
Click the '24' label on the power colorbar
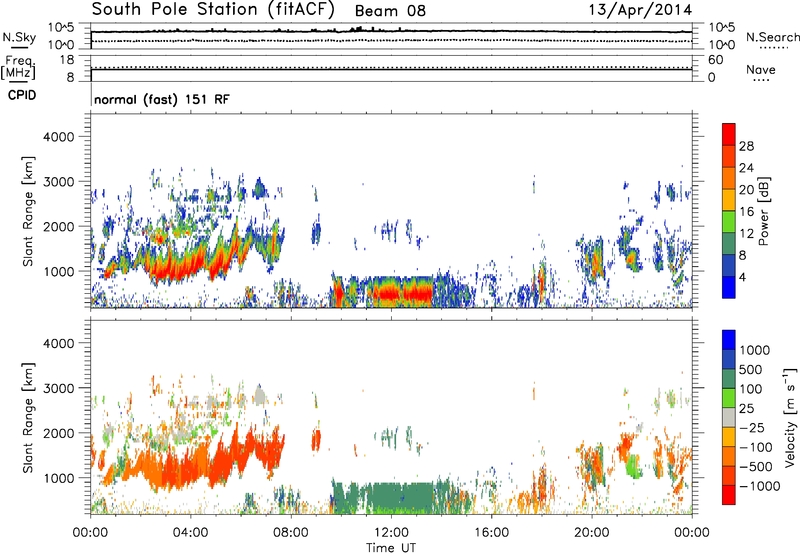tap(746, 168)
